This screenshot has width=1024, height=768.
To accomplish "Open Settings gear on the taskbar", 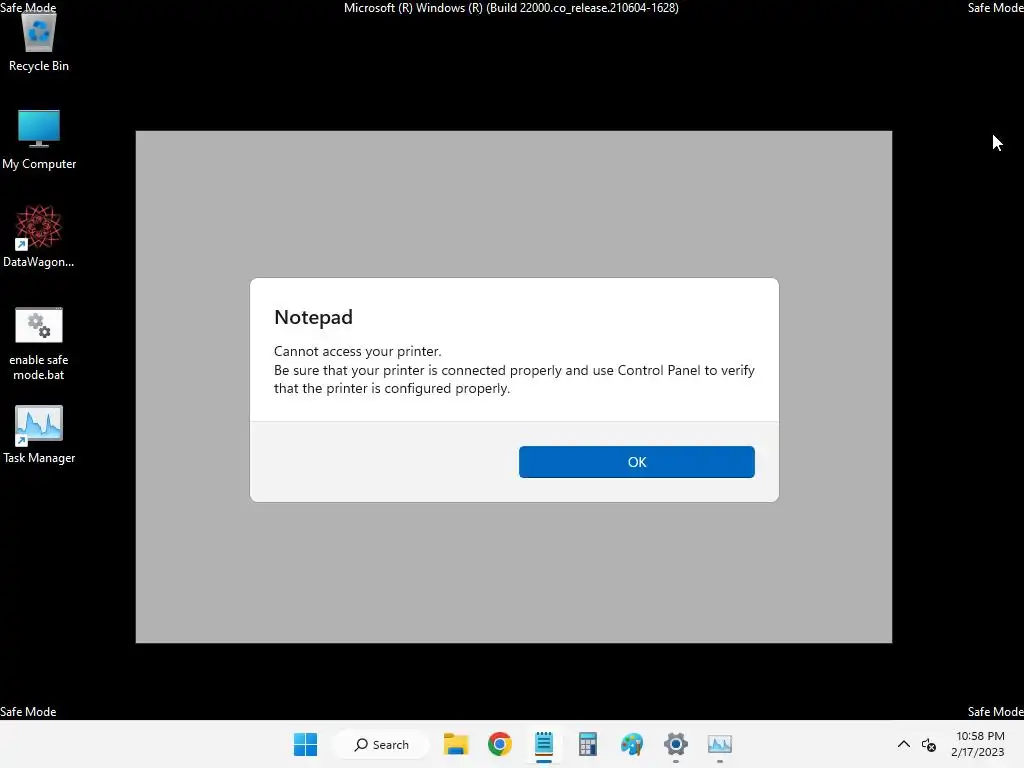I will 675,744.
